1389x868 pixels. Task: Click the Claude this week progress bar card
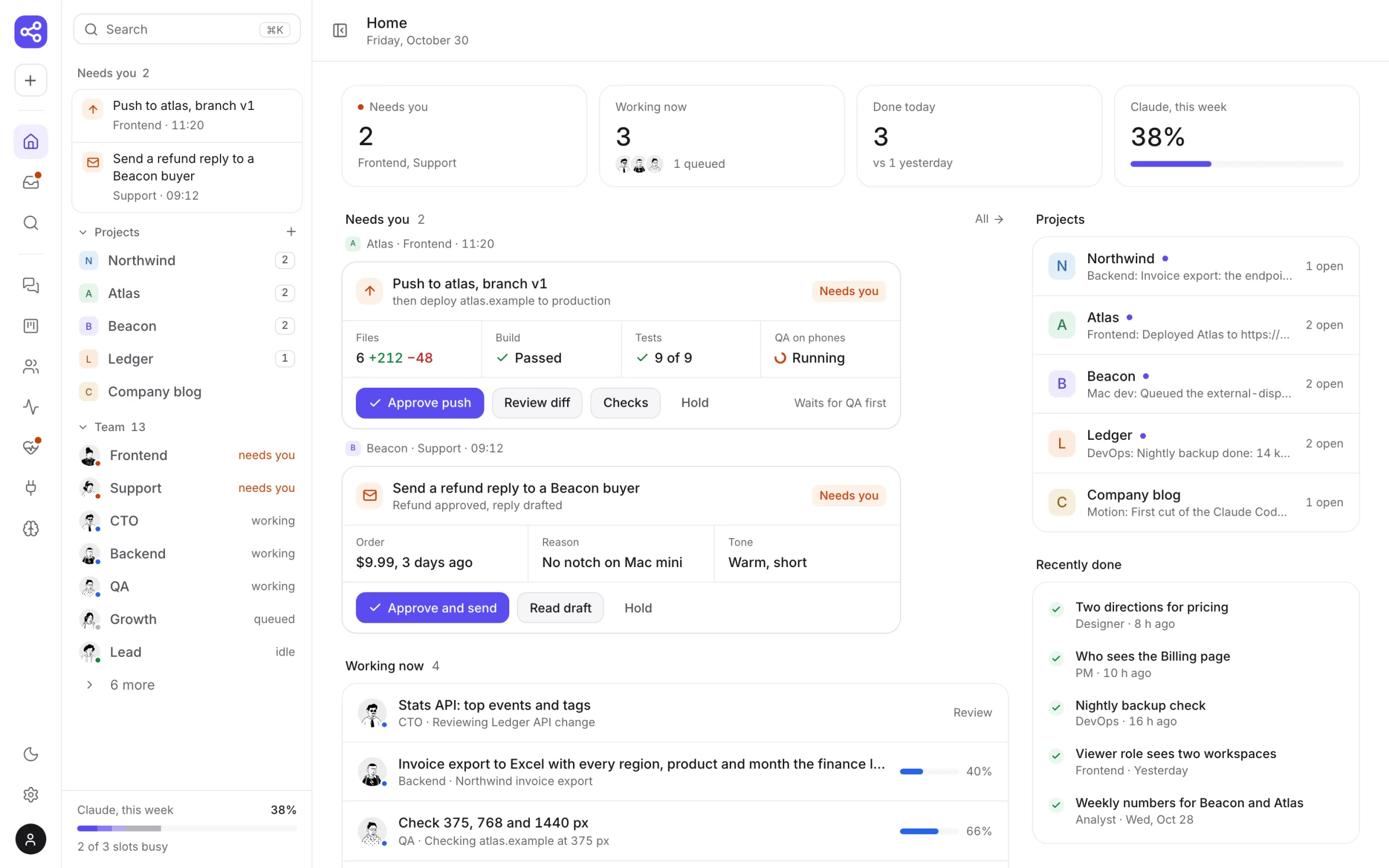coord(1237,136)
